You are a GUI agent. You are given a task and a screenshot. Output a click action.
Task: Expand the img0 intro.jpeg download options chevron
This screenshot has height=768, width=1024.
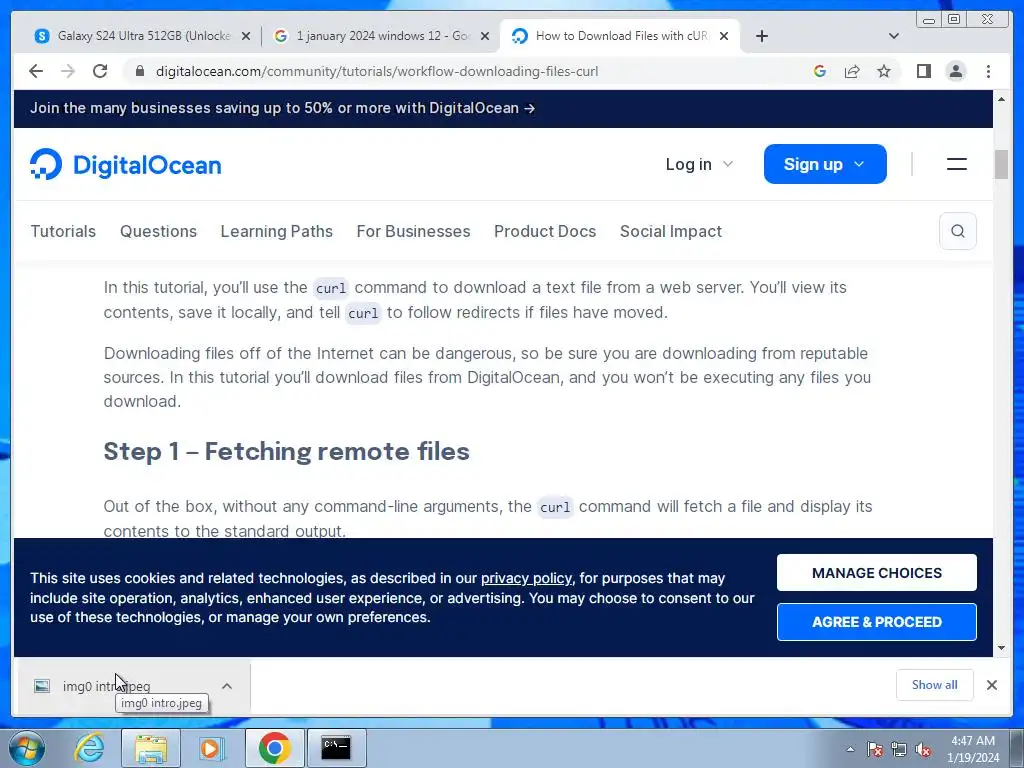pyautogui.click(x=227, y=686)
